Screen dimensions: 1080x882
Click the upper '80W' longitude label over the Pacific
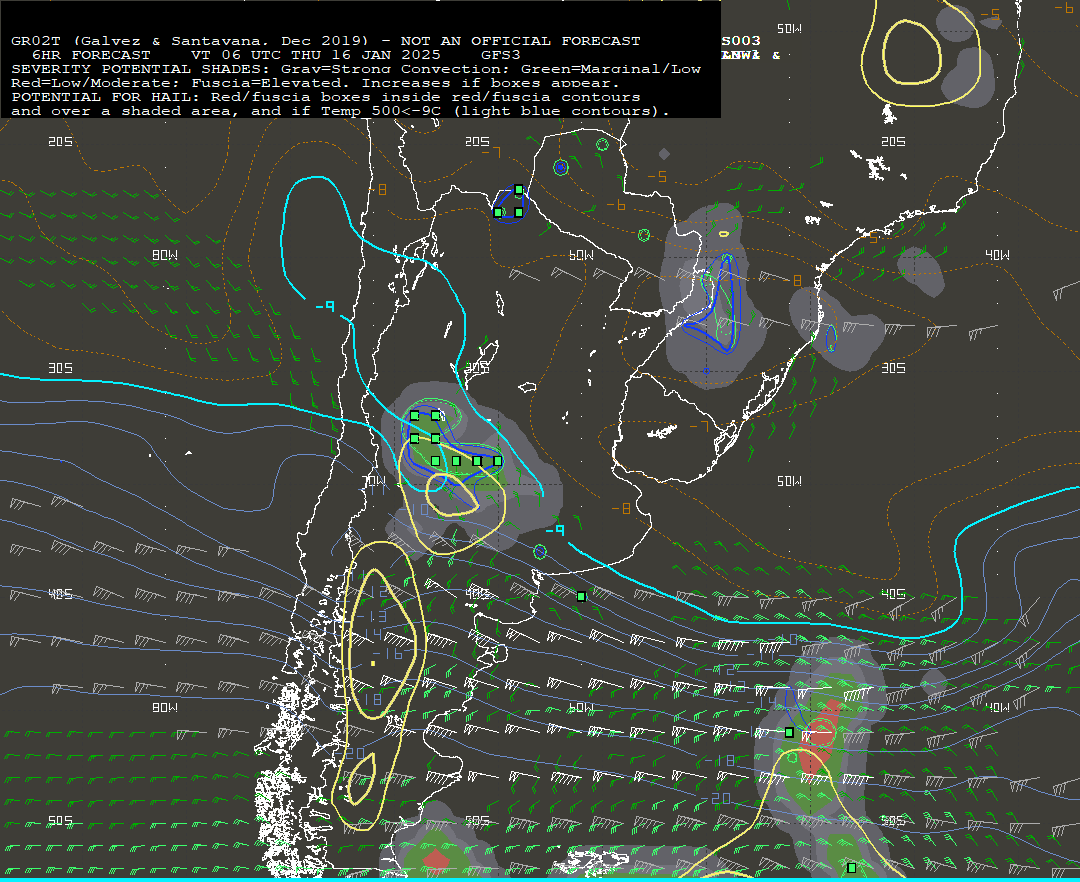pyautogui.click(x=165, y=255)
